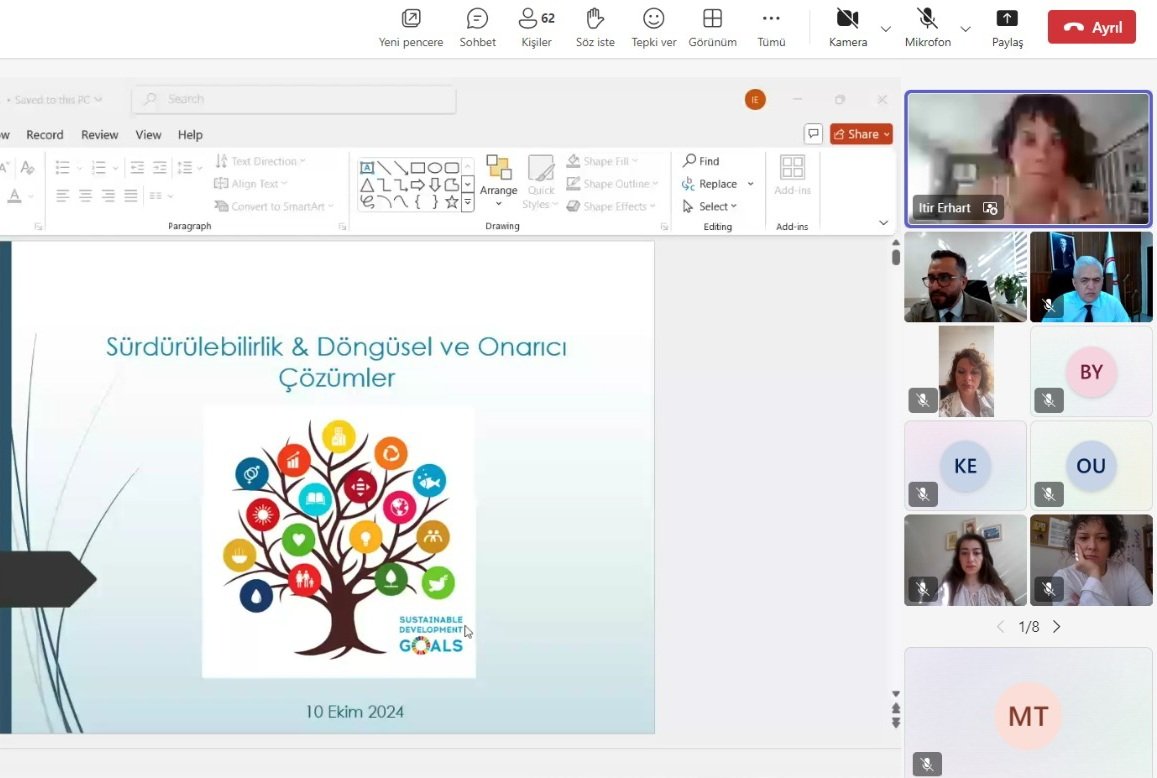
Task: Click the slide title text
Action: click(x=336, y=362)
